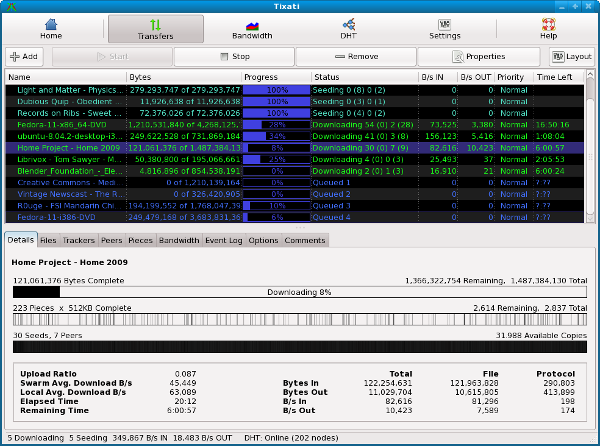Image resolution: width=600 pixels, height=446 pixels.
Task: Switch to the Files tab
Action: 48,240
